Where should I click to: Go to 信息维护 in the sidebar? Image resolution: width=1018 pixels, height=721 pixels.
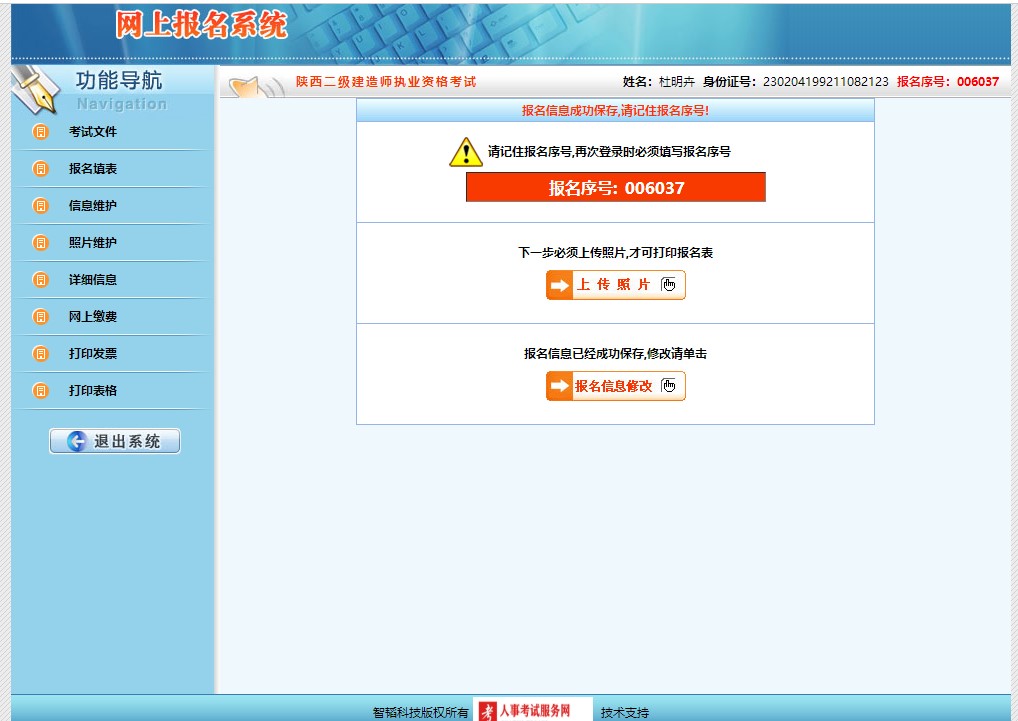click(93, 206)
